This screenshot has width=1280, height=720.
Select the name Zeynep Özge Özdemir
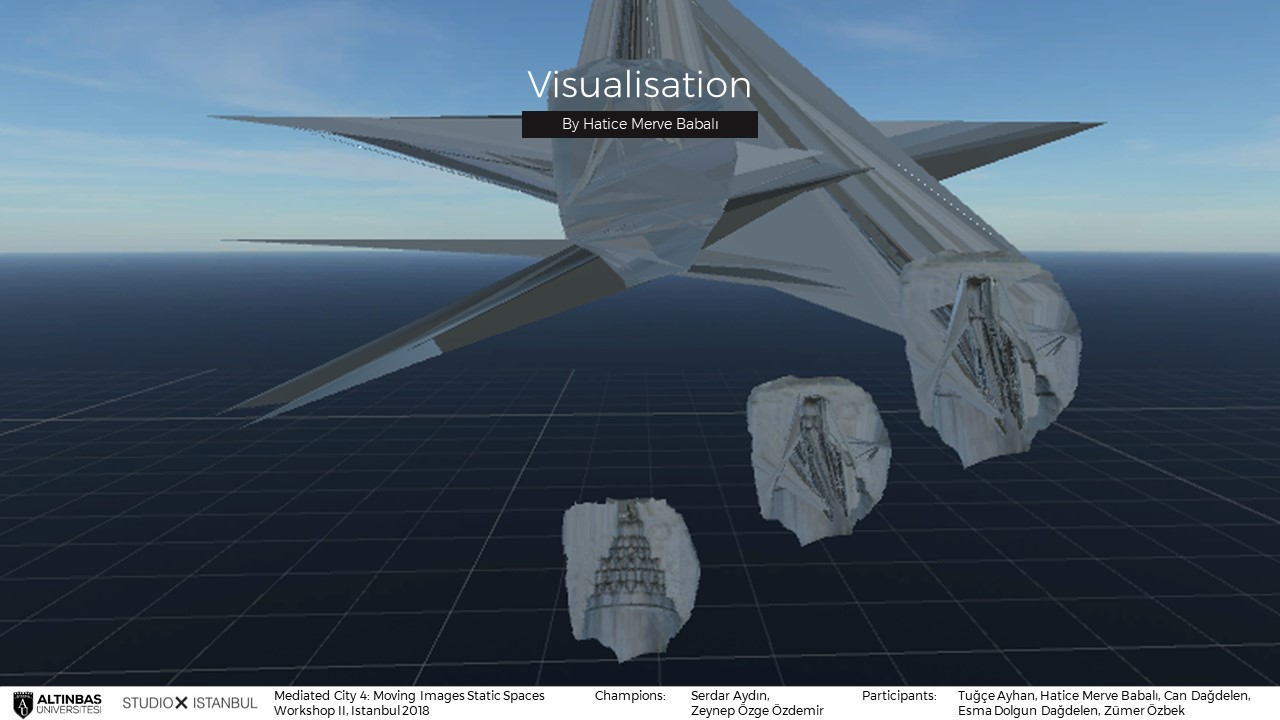click(x=757, y=710)
